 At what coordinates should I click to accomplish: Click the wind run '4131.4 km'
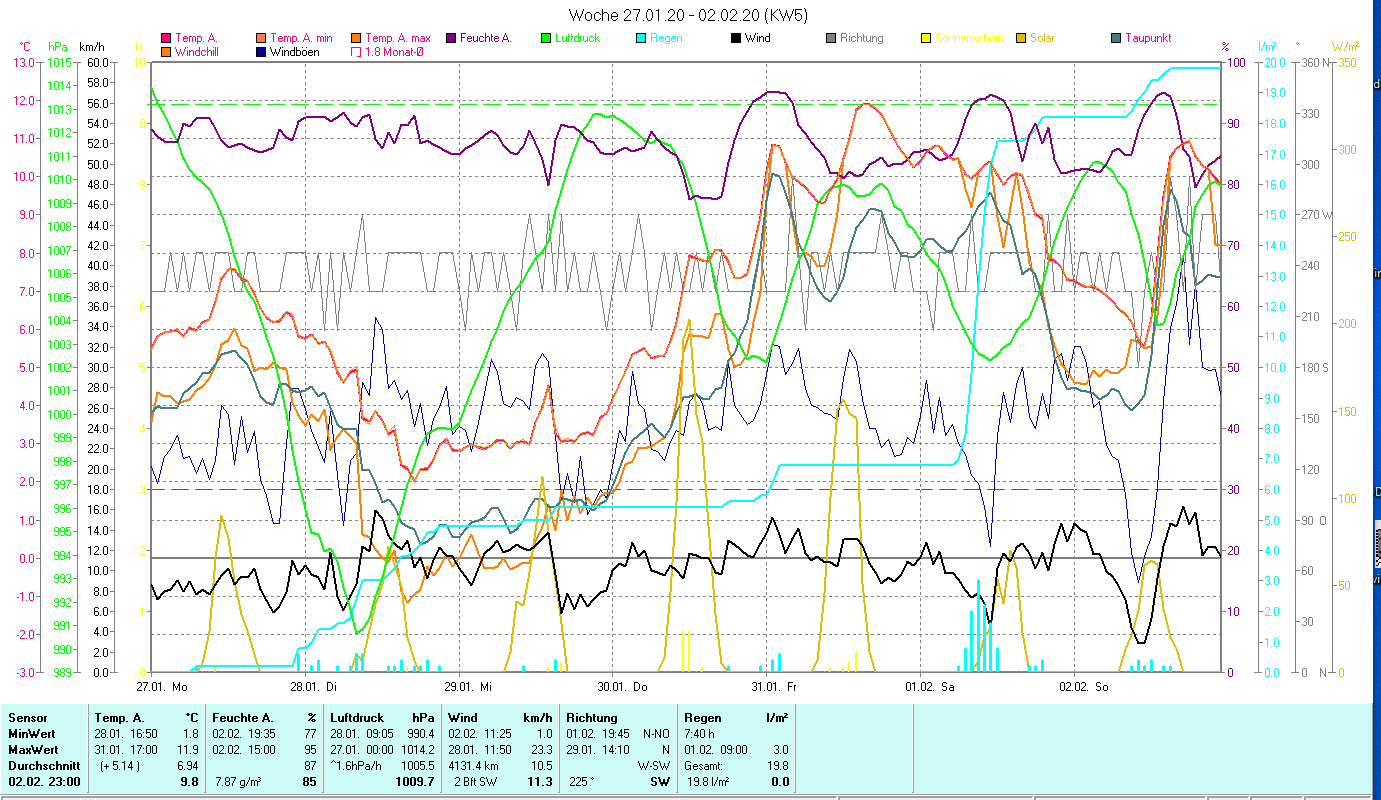click(474, 764)
